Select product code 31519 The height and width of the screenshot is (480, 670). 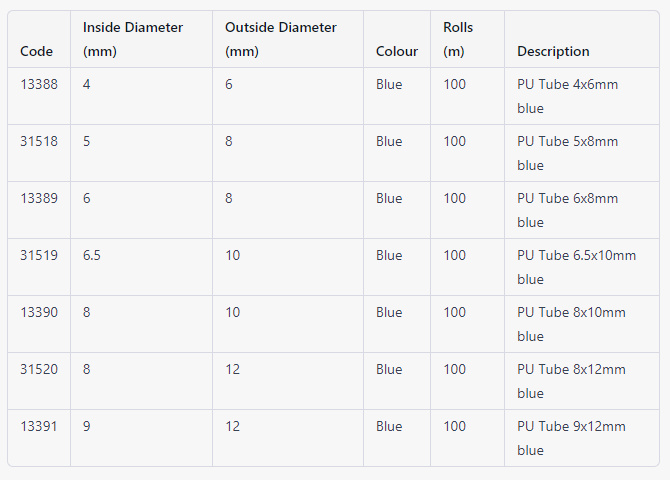click(39, 255)
